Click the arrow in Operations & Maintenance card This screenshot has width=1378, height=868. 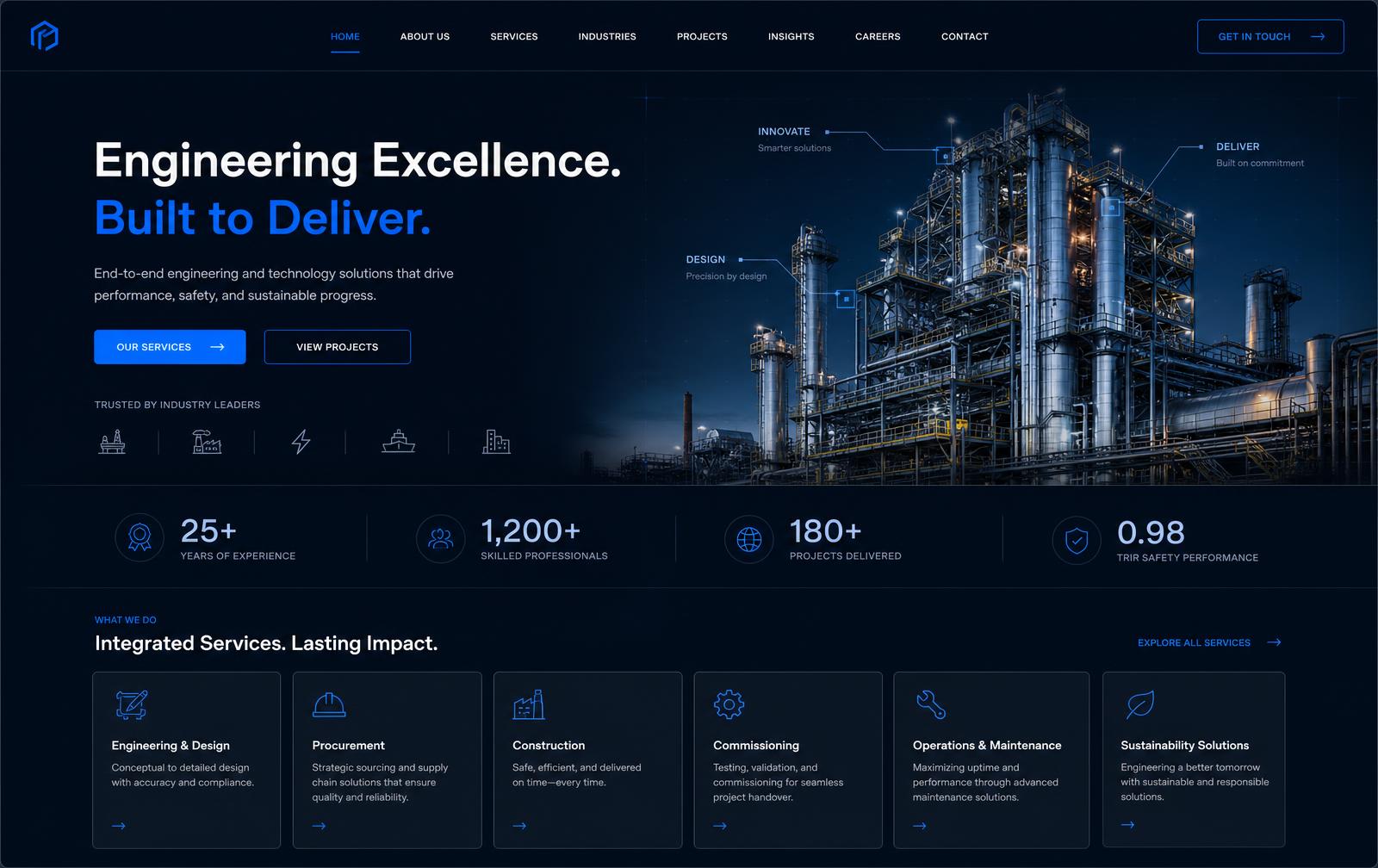click(x=920, y=826)
